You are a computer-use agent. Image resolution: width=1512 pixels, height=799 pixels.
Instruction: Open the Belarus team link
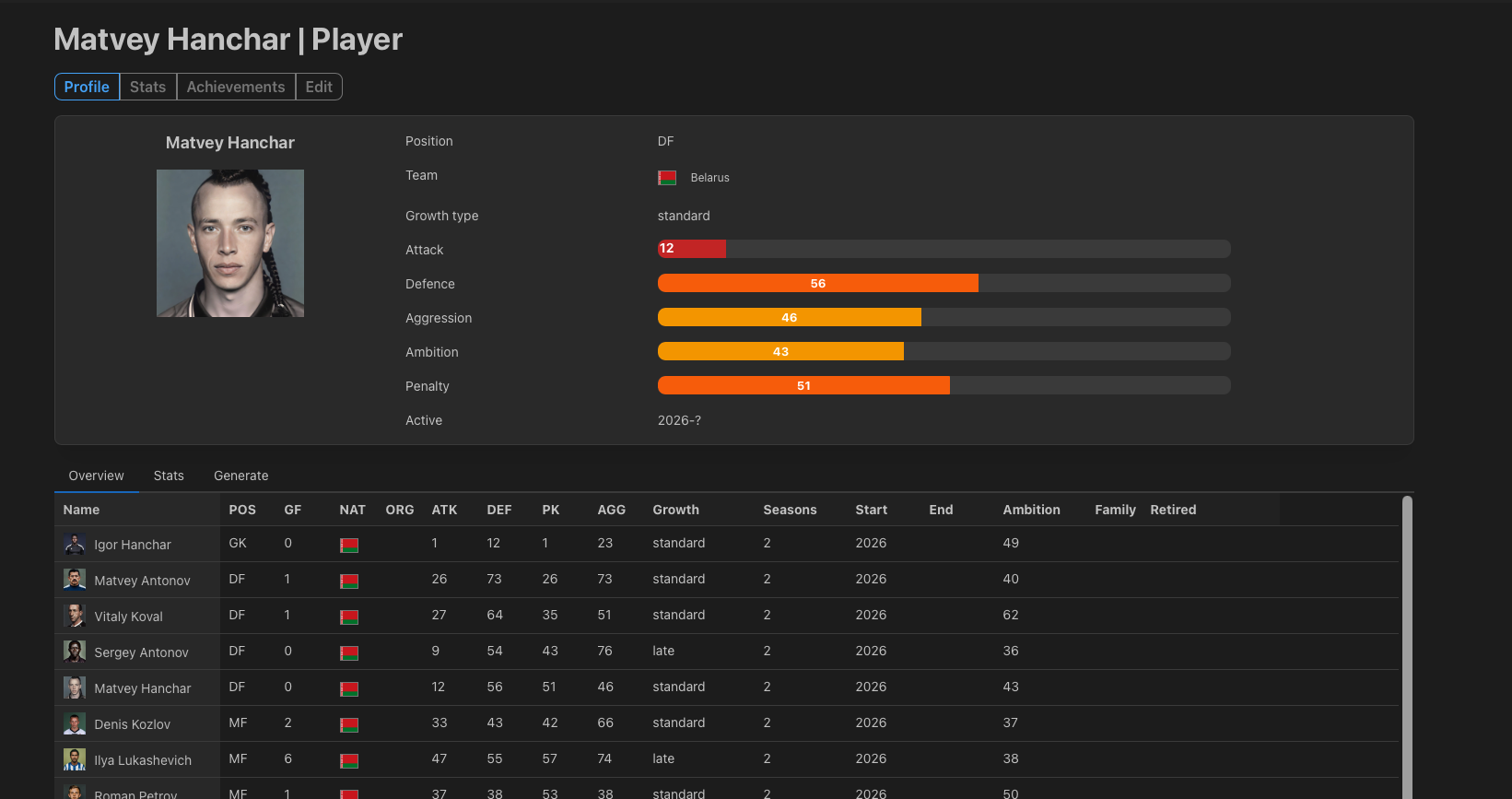click(x=709, y=178)
